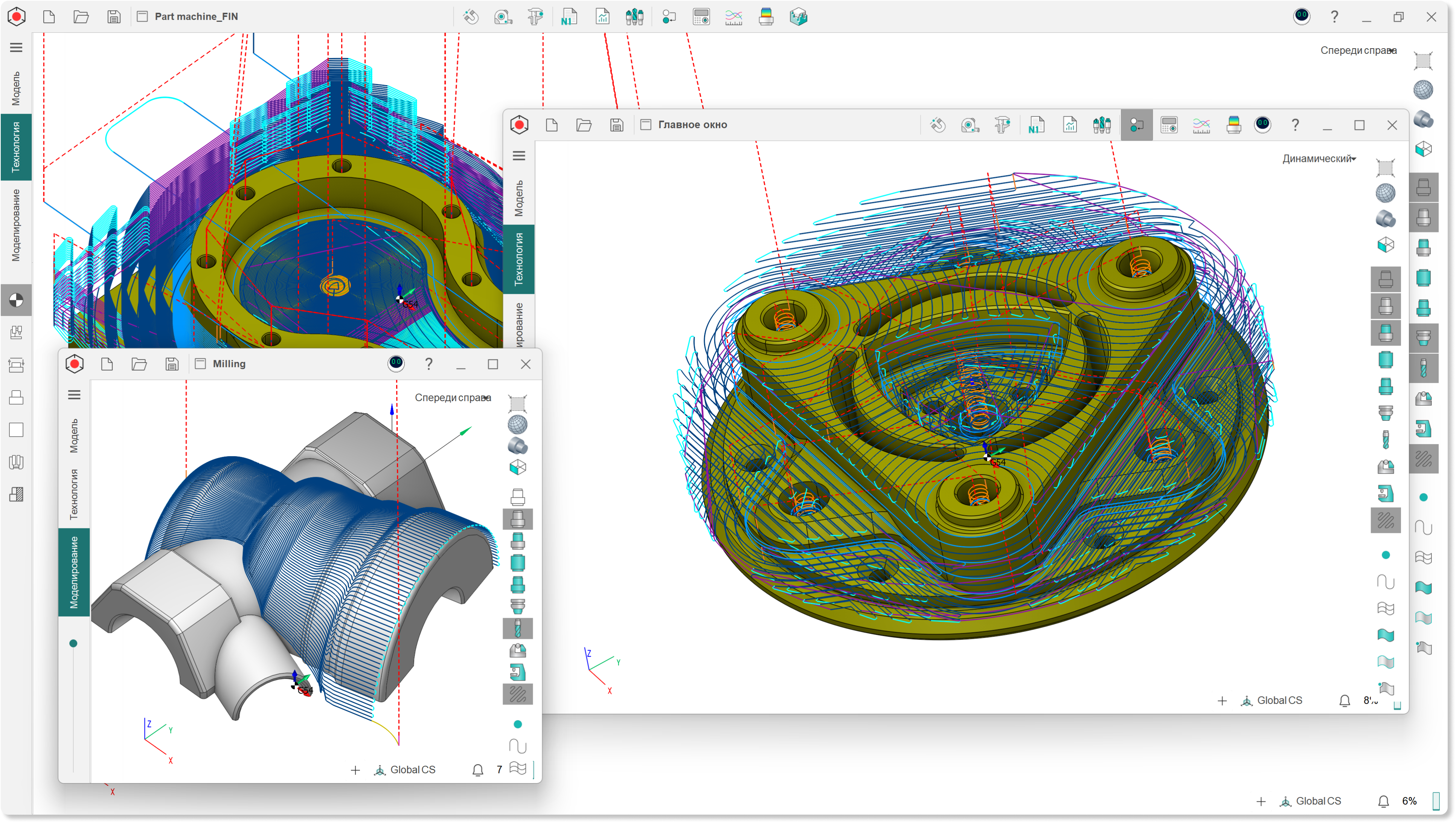Open the tool library icon in the Главное окно toolbar
This screenshot has height=823, width=1456.
coord(1102,125)
